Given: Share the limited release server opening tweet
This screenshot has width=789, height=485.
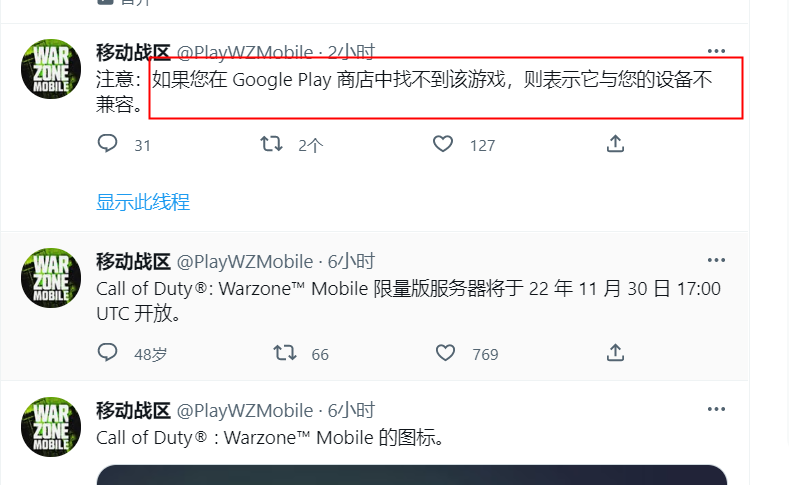Looking at the screenshot, I should [x=615, y=353].
